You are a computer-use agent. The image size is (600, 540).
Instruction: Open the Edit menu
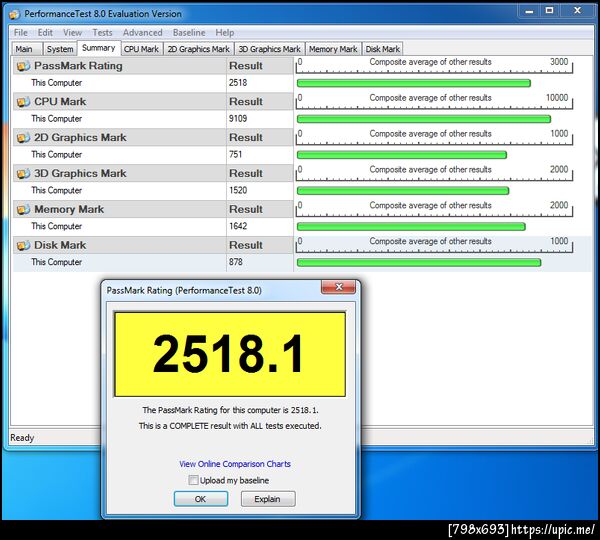click(45, 33)
